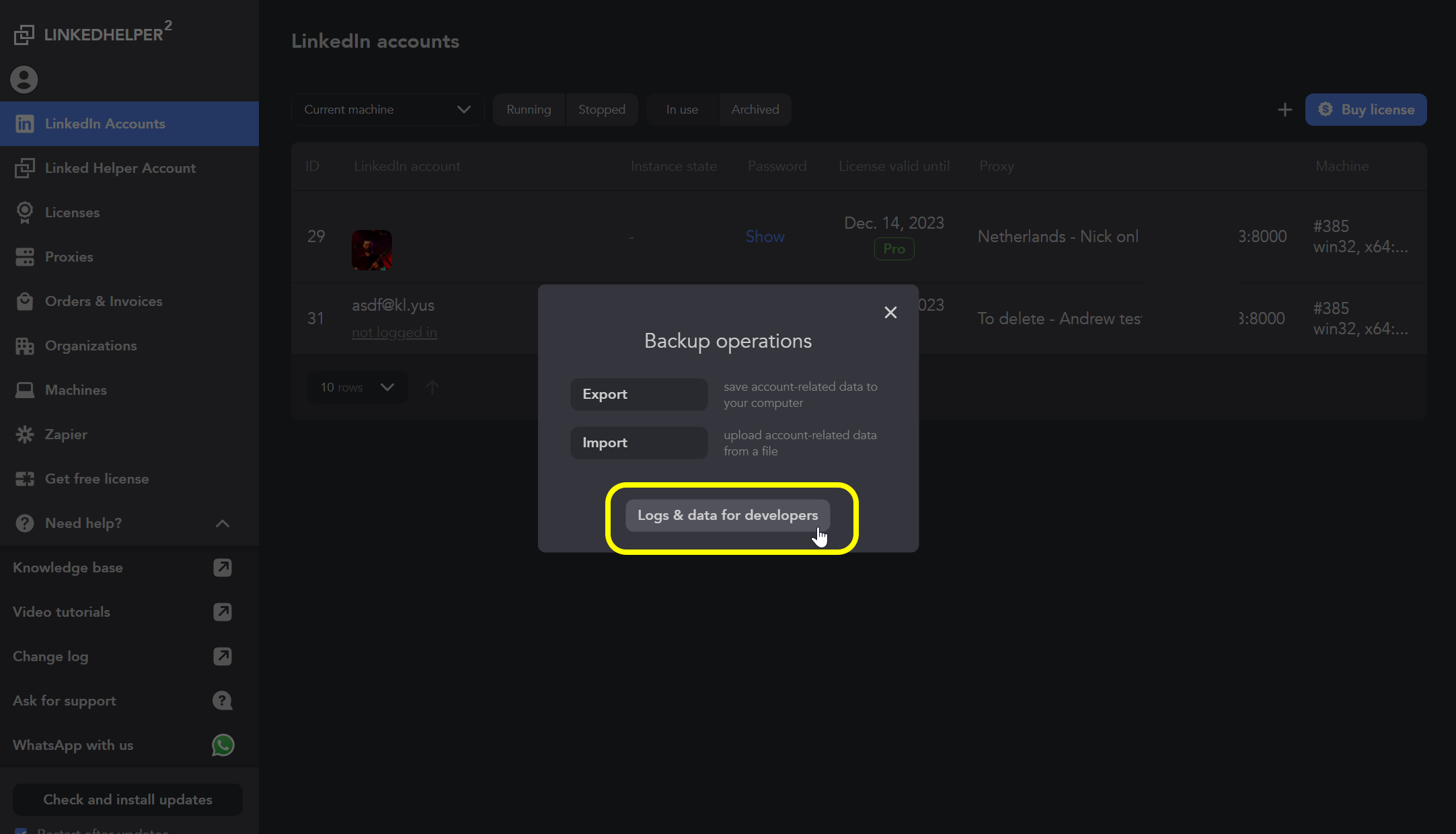Filter accounts by Archived
The height and width of the screenshot is (834, 1456).
click(x=755, y=110)
